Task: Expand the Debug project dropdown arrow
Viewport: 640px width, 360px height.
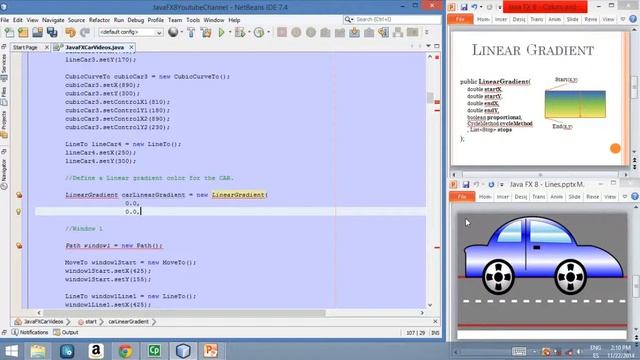Action: 249,32
